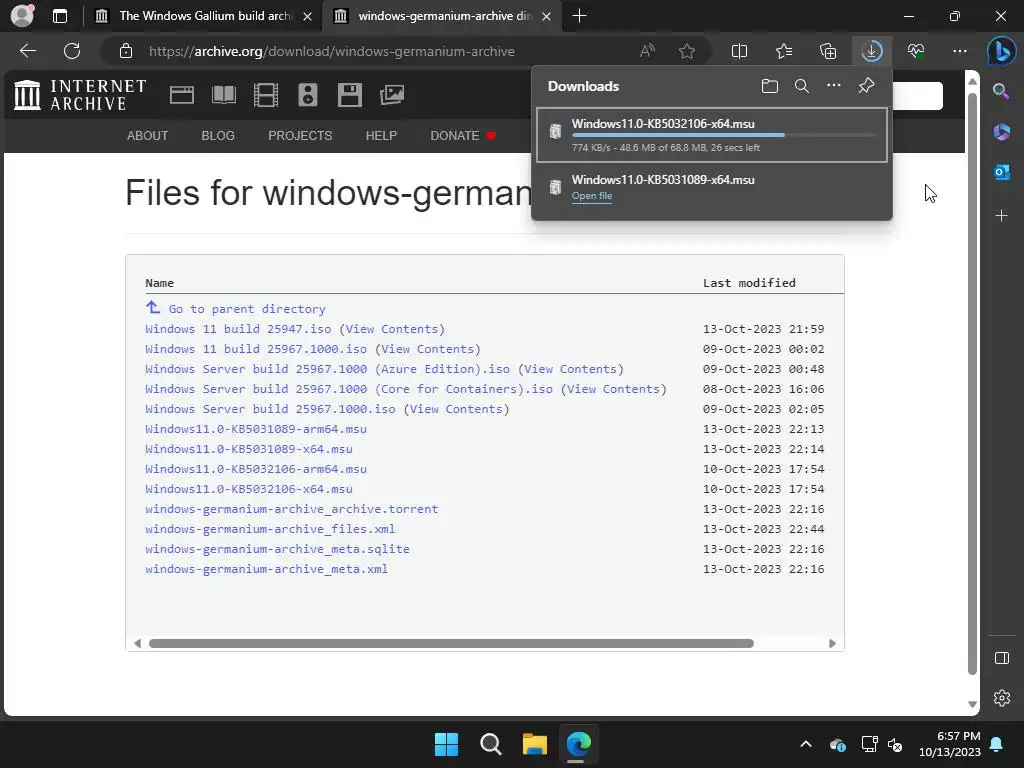Open Outlook sidebar icon
The width and height of the screenshot is (1024, 768).
click(1001, 172)
